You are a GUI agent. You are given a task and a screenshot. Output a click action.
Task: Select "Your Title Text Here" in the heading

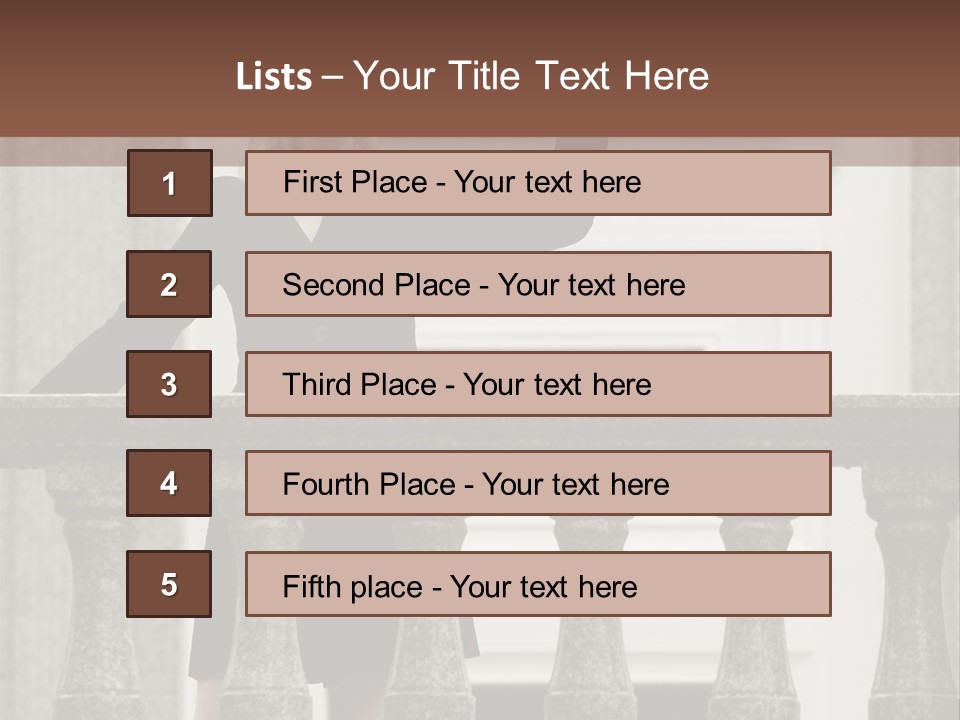(x=531, y=76)
